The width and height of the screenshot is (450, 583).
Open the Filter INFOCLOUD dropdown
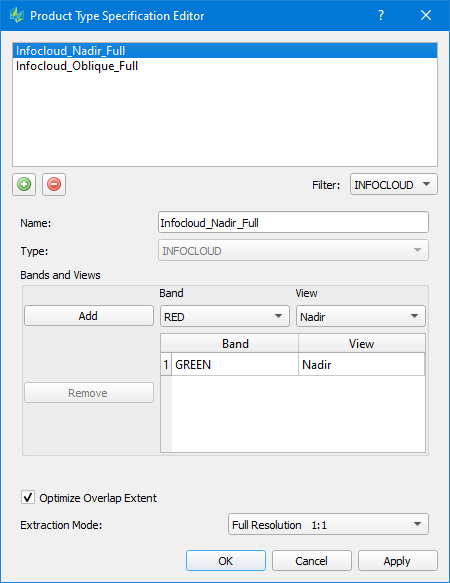pos(393,184)
